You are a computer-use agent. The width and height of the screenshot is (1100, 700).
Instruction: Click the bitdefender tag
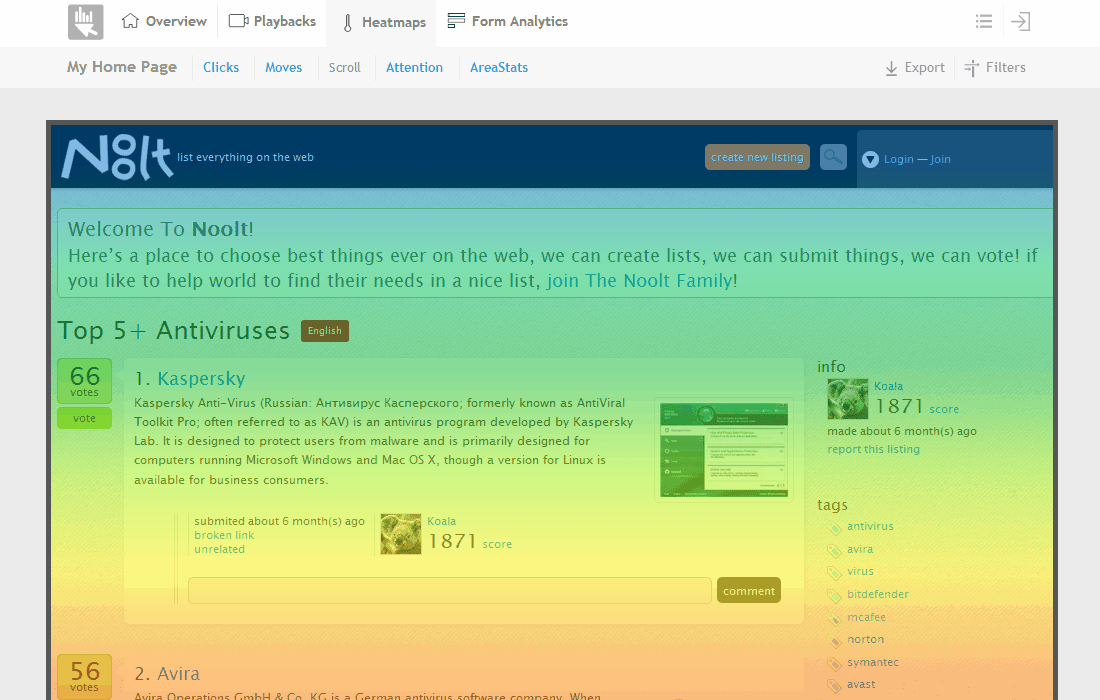878,594
